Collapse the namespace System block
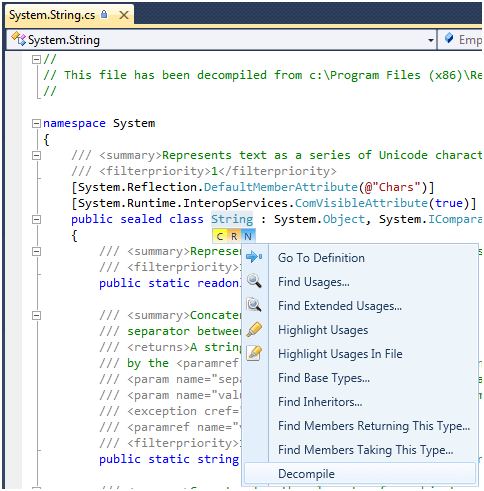The width and height of the screenshot is (484, 491). (36, 123)
